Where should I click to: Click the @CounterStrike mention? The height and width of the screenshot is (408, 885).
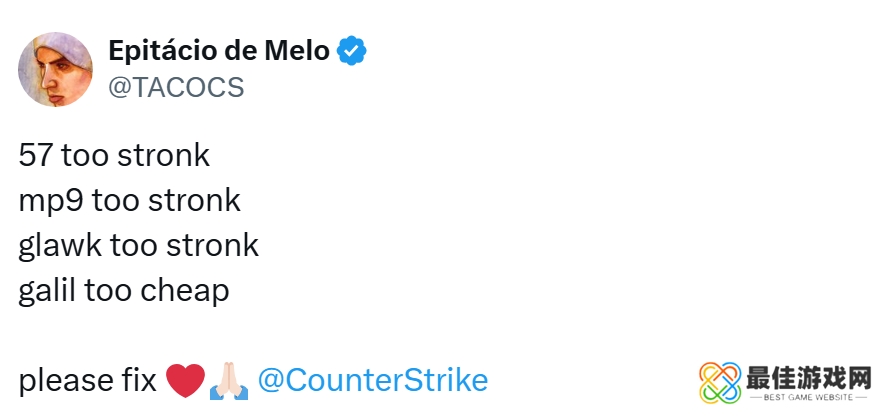click(372, 381)
